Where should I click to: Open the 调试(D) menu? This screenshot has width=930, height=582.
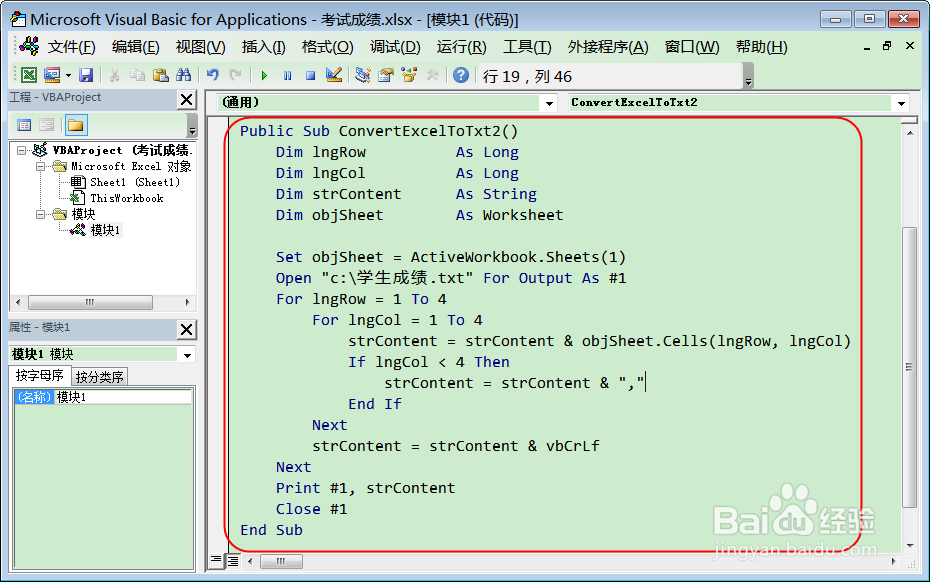pos(392,45)
